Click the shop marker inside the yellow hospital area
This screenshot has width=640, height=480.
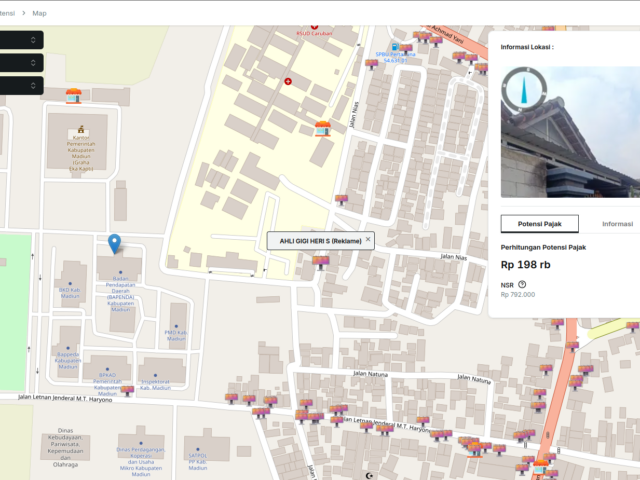322,129
